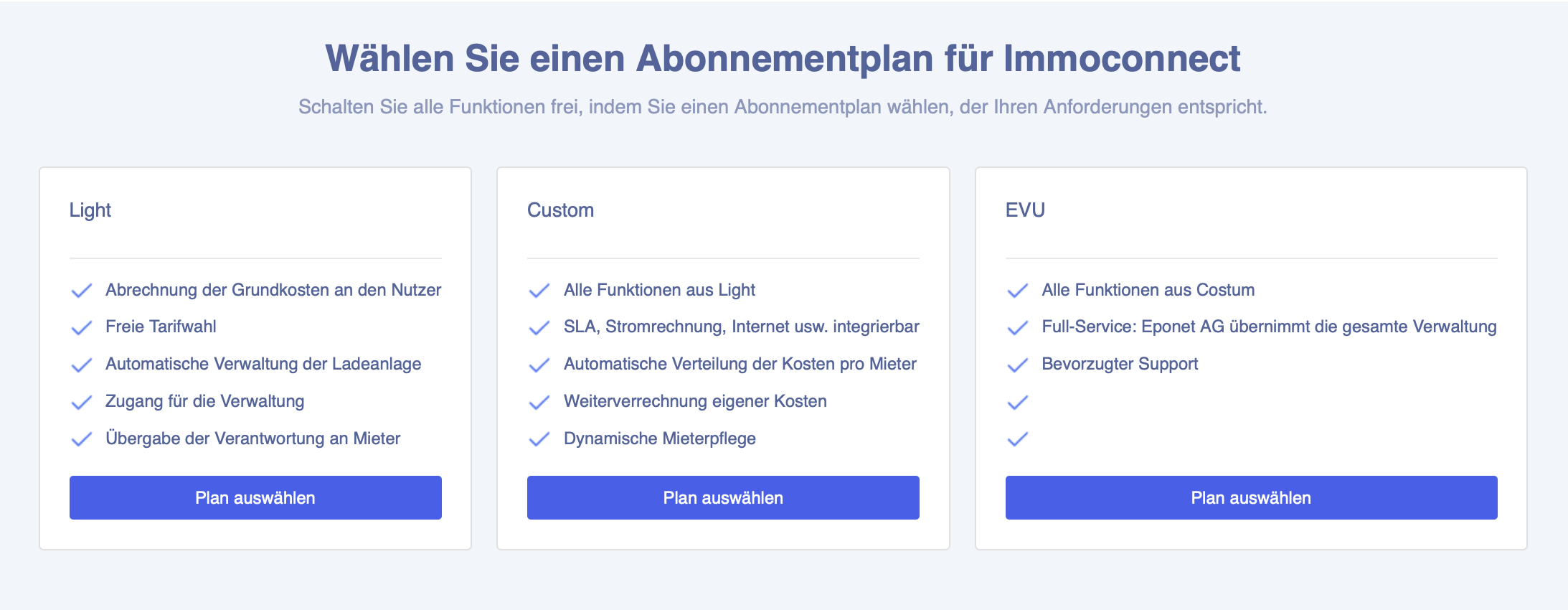Choose 'Plan auswählen' for the Light plan

pyautogui.click(x=255, y=497)
